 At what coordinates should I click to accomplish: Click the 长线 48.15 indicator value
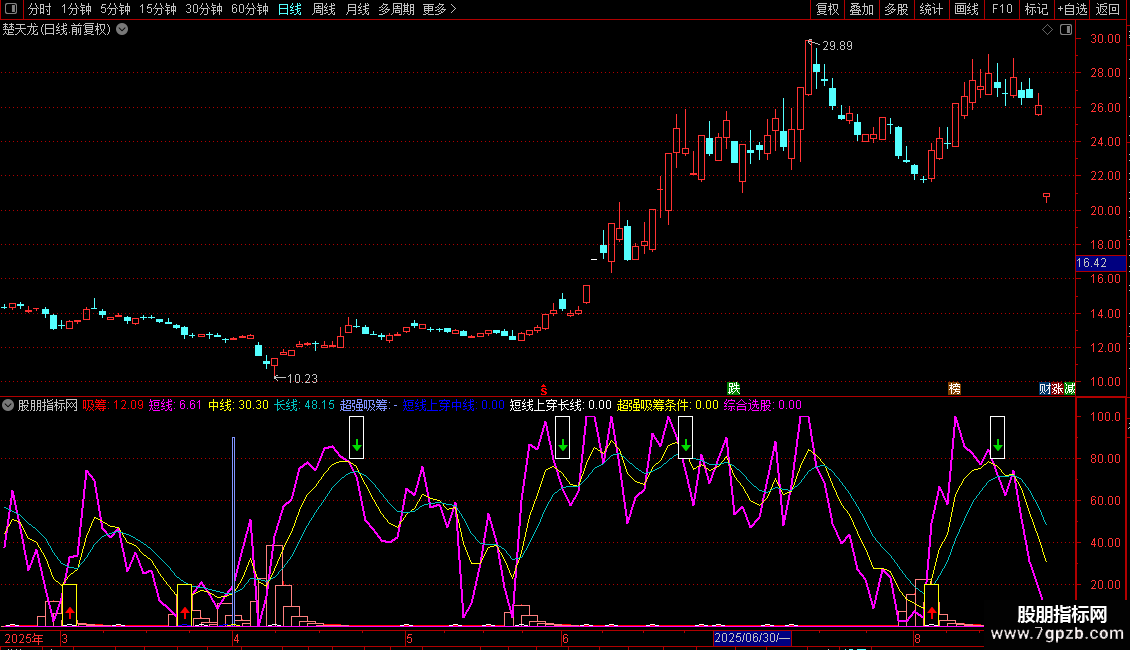pyautogui.click(x=304, y=405)
